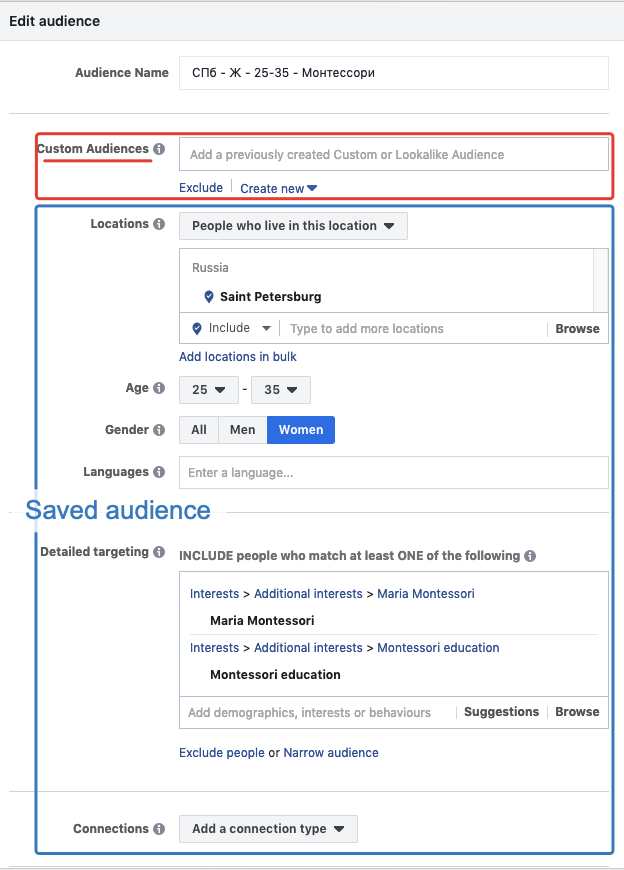
Task: Select bold Montessori education interest entry
Action: pos(275,675)
